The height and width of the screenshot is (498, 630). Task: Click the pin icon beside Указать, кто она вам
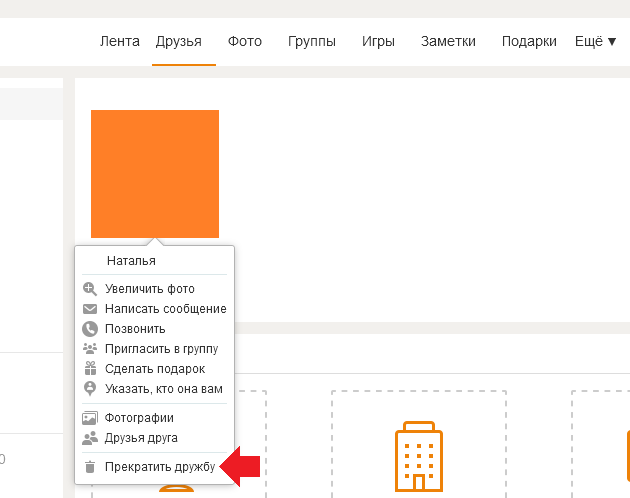[x=90, y=389]
